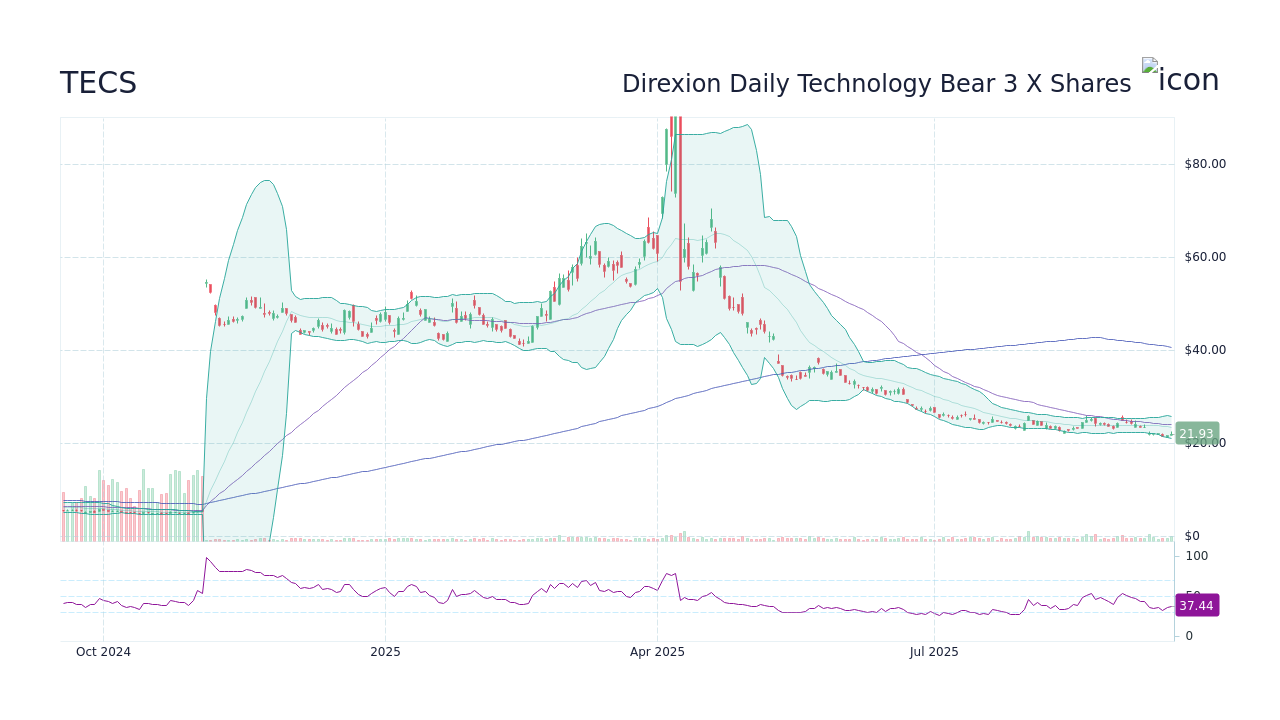Click the broken icon image in the header

1180,77
